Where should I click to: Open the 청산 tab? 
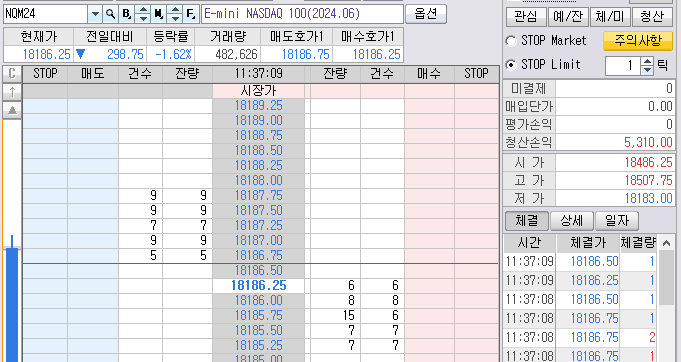click(652, 17)
